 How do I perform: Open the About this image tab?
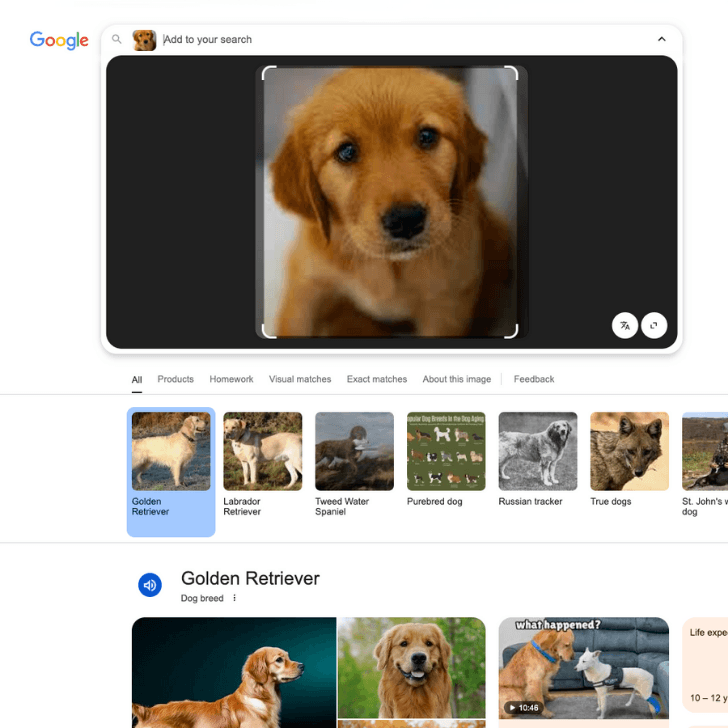coord(456,379)
